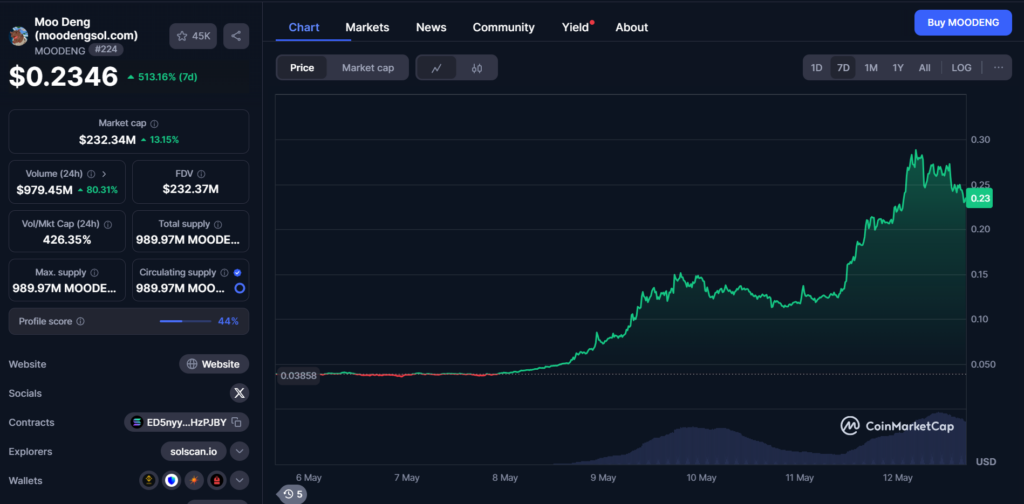Open the first Binance wallet icon
Screen dimensions: 1024x504
coord(149,480)
